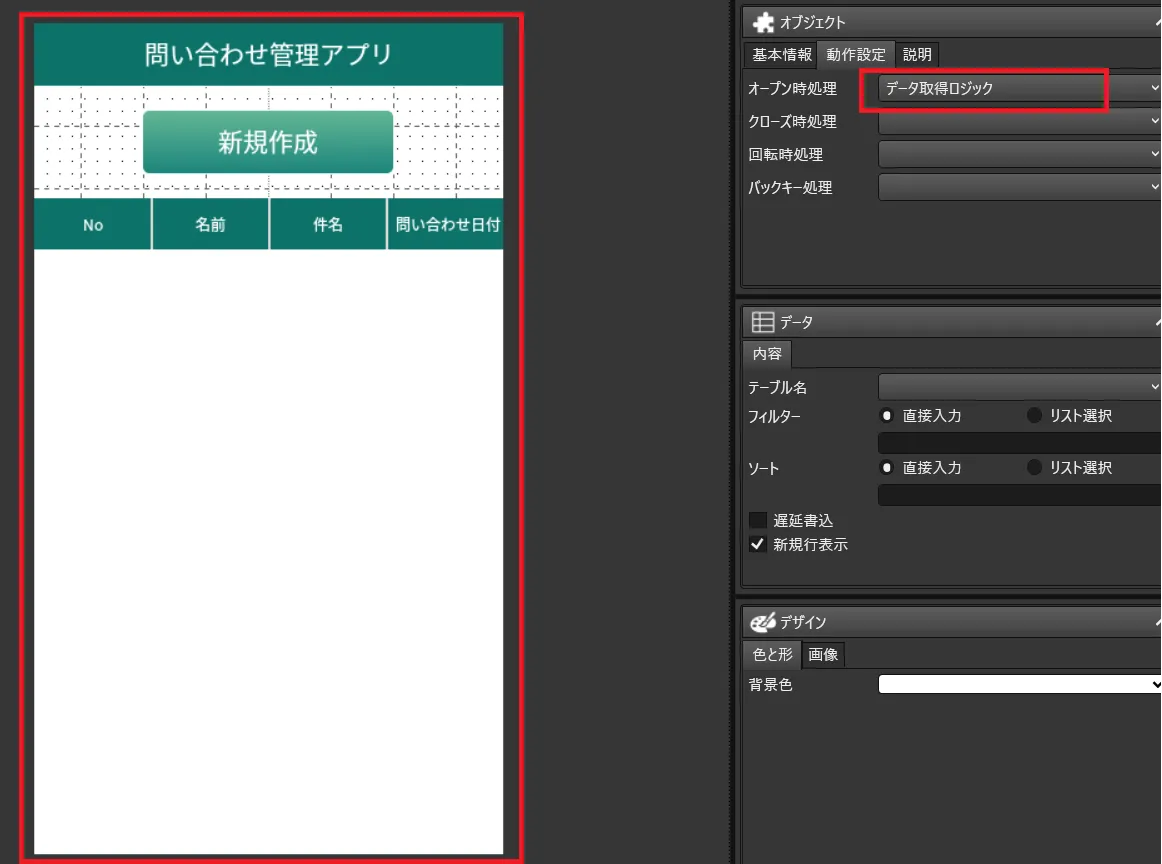This screenshot has height=864, width=1162.
Task: Select the 新規作成 button on canvas
Action: pyautogui.click(x=268, y=142)
